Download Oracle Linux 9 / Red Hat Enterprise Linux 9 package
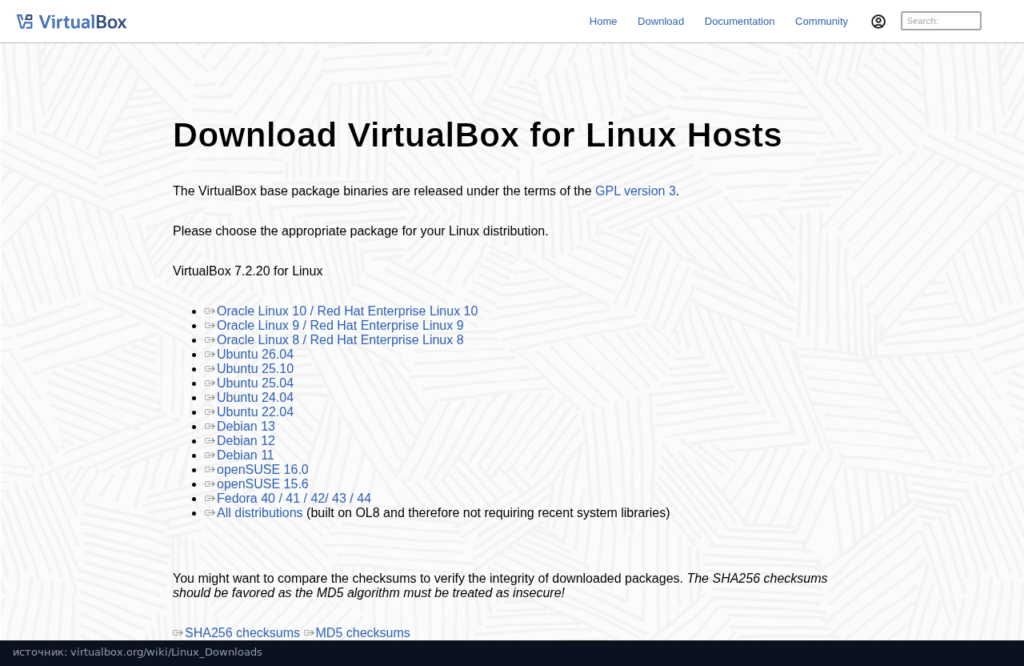1024x666 pixels. 340,326
